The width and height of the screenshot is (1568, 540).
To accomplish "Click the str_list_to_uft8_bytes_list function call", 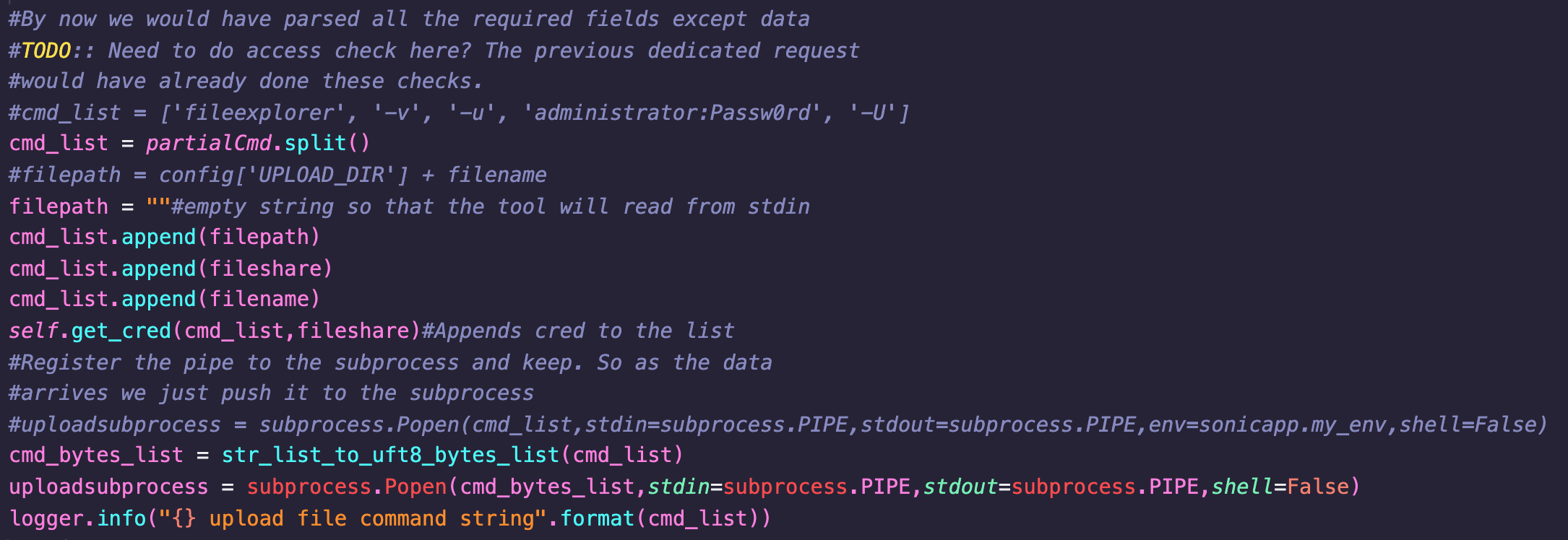I will pos(390,455).
